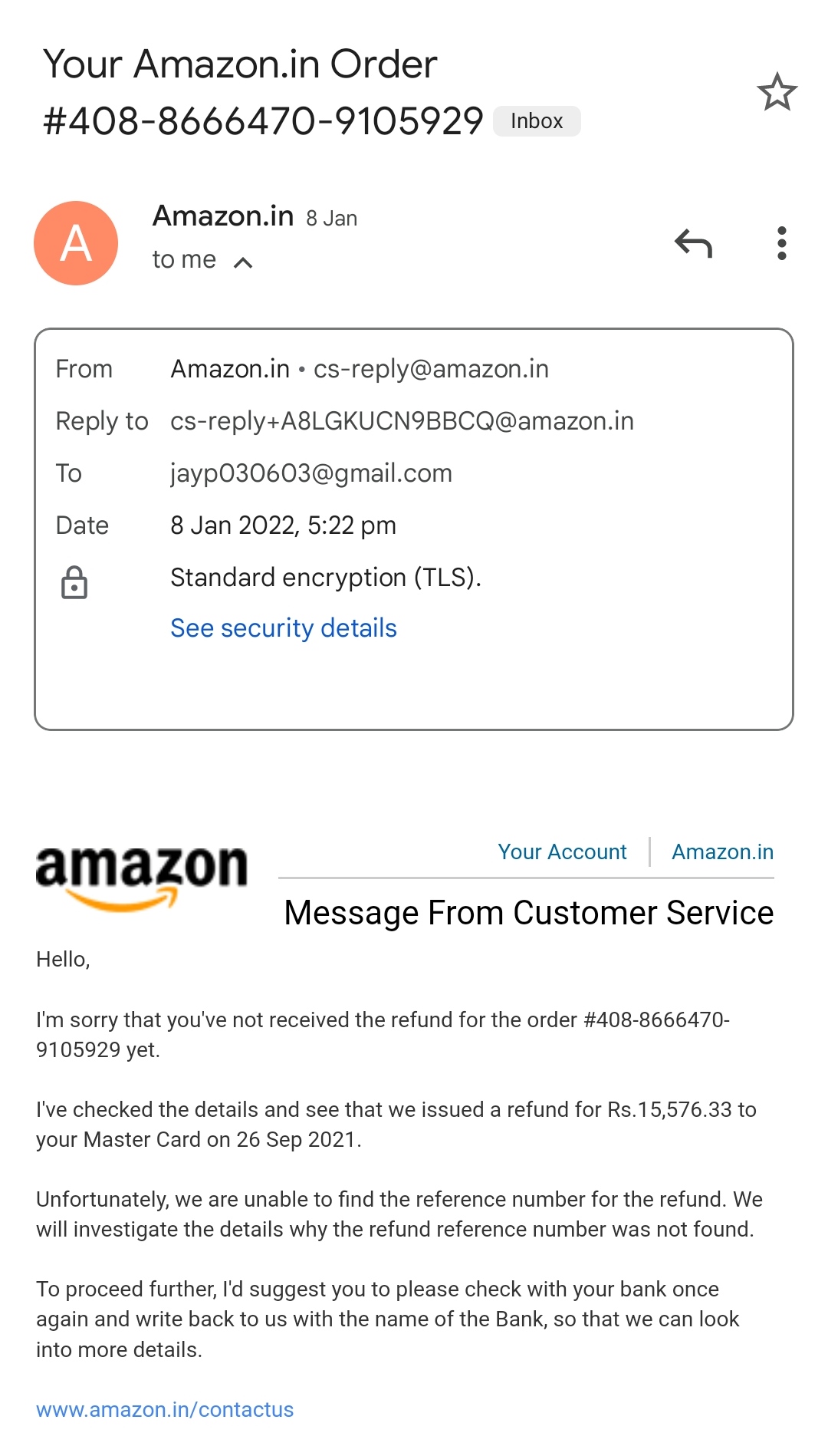Viewport: 828px width, 1456px height.
Task: Open See security details link
Action: (x=283, y=628)
